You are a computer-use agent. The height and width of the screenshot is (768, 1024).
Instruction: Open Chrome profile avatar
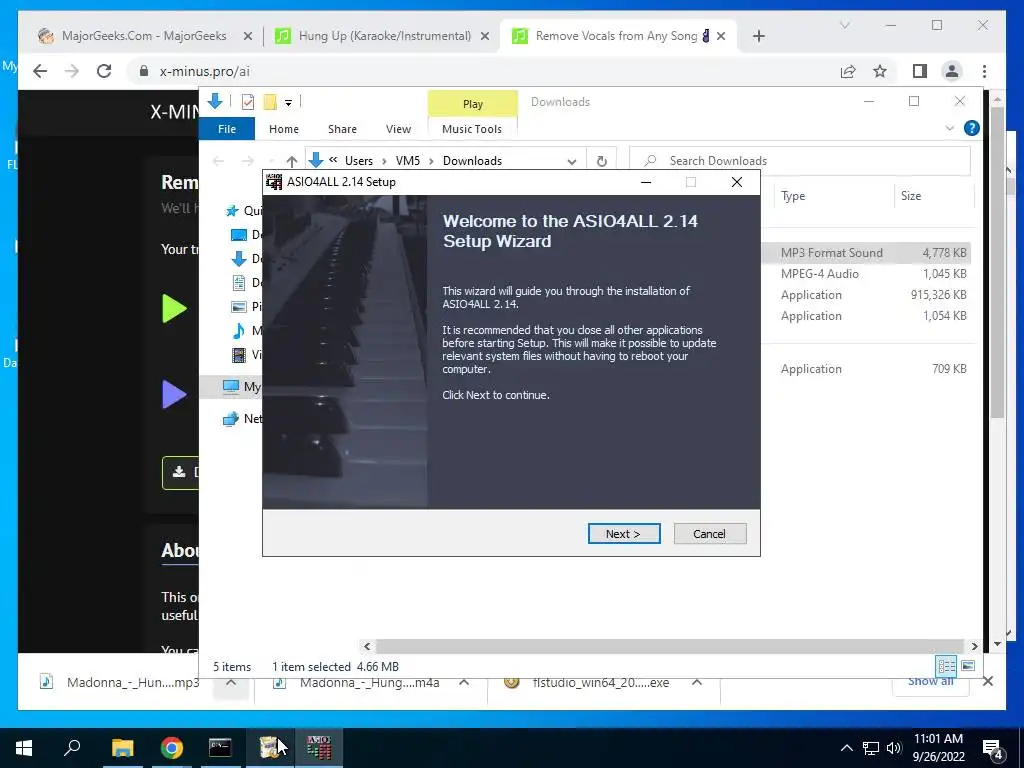(x=952, y=71)
